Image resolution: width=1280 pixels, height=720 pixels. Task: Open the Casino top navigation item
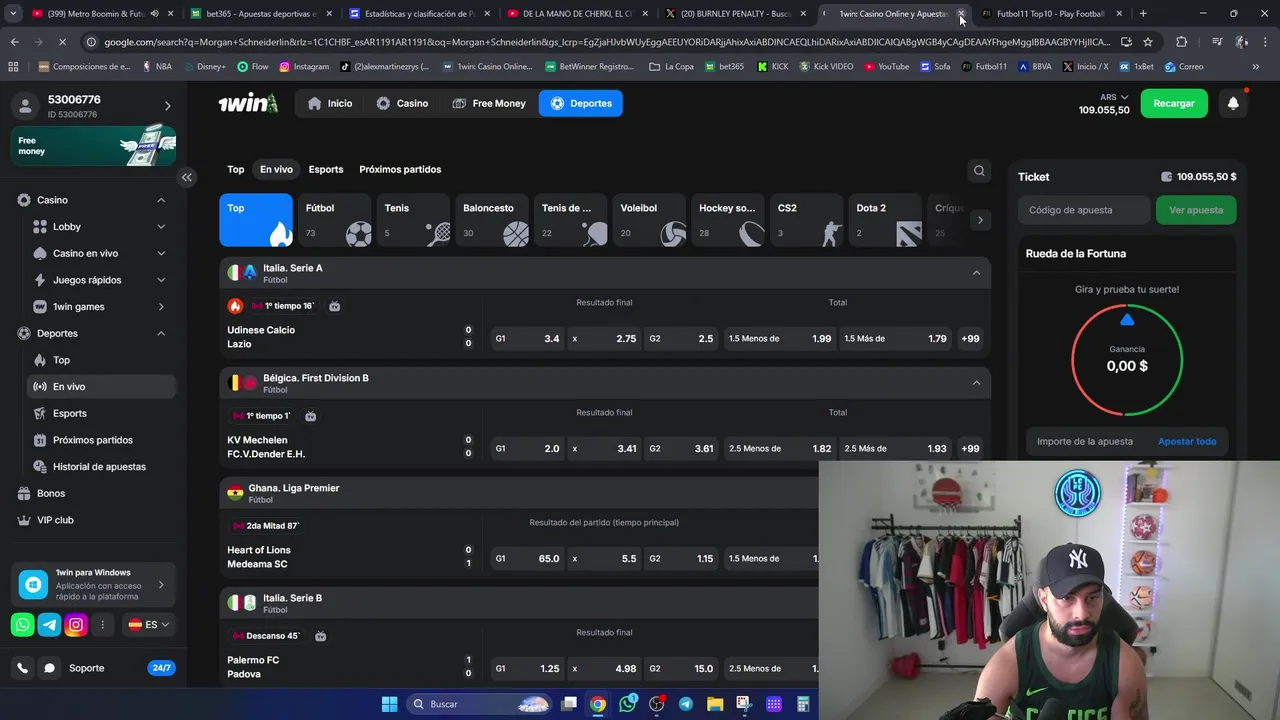click(402, 103)
